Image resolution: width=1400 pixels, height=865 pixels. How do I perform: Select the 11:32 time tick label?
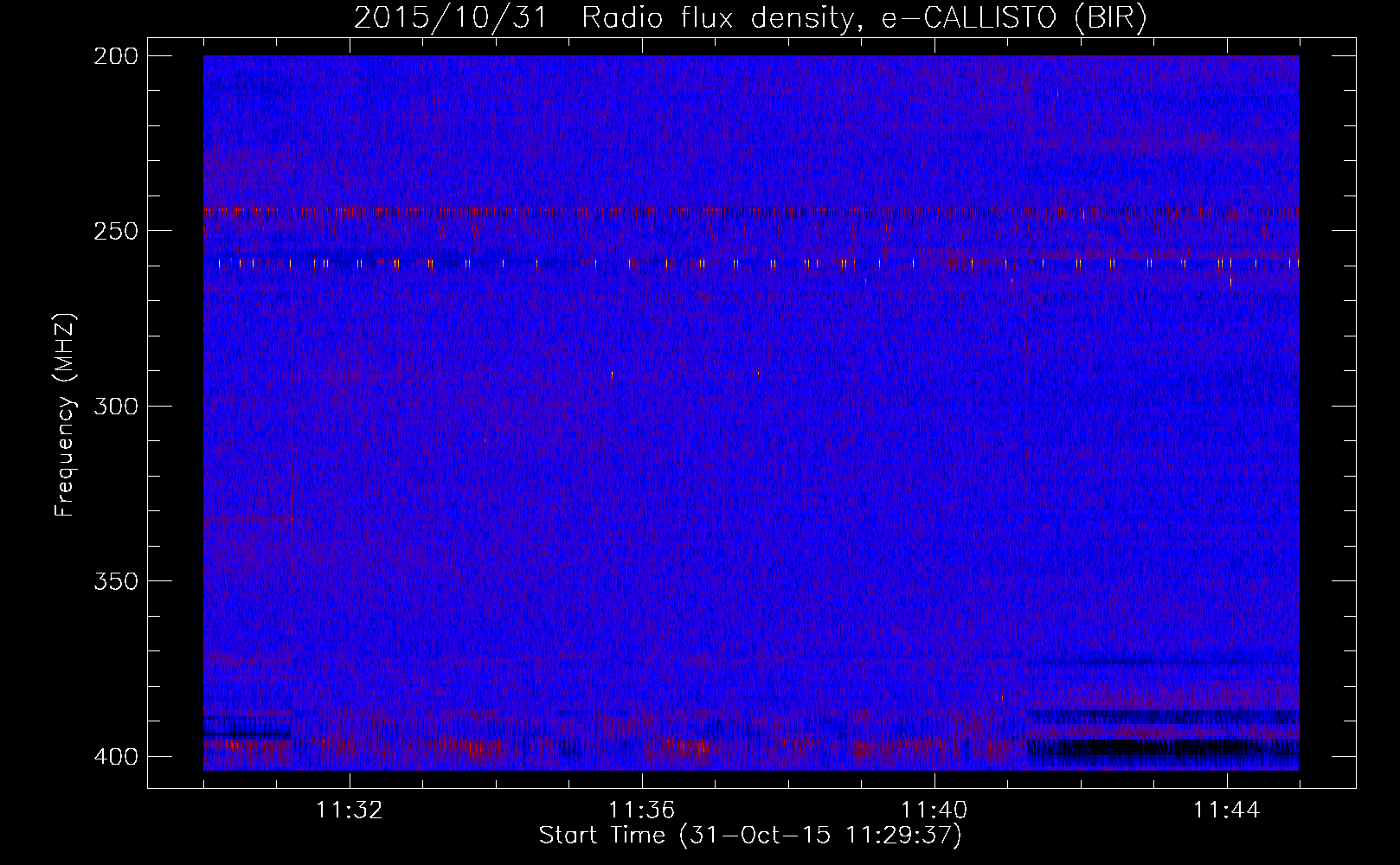tap(349, 811)
